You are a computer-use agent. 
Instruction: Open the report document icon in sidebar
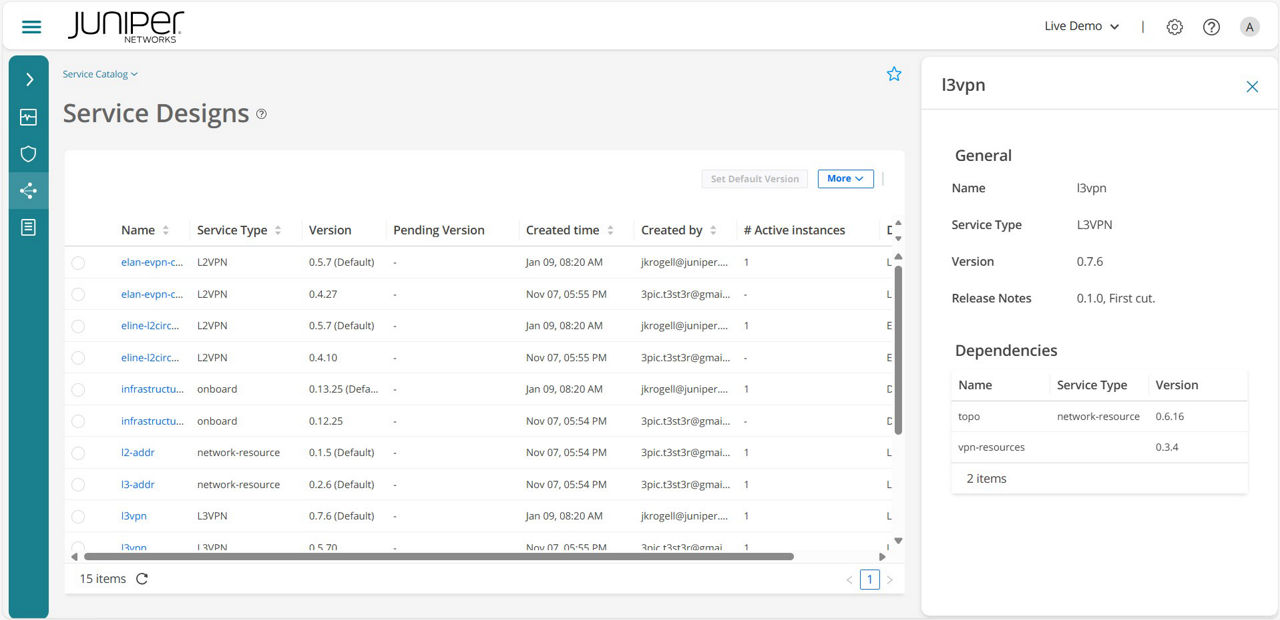(x=28, y=227)
